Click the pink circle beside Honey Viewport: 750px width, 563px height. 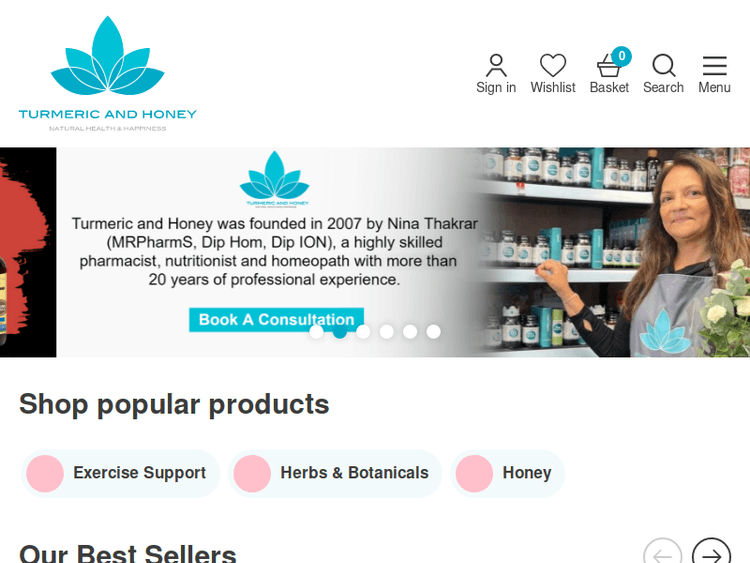[474, 474]
